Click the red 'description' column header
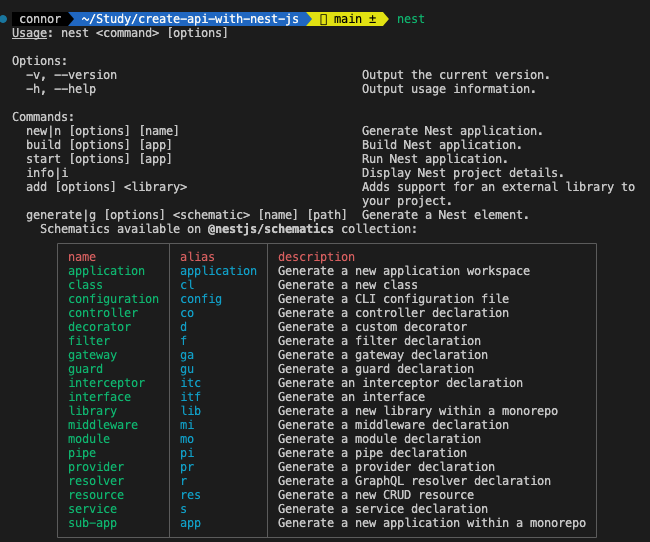Screen dimensions: 650x542 coord(316,257)
